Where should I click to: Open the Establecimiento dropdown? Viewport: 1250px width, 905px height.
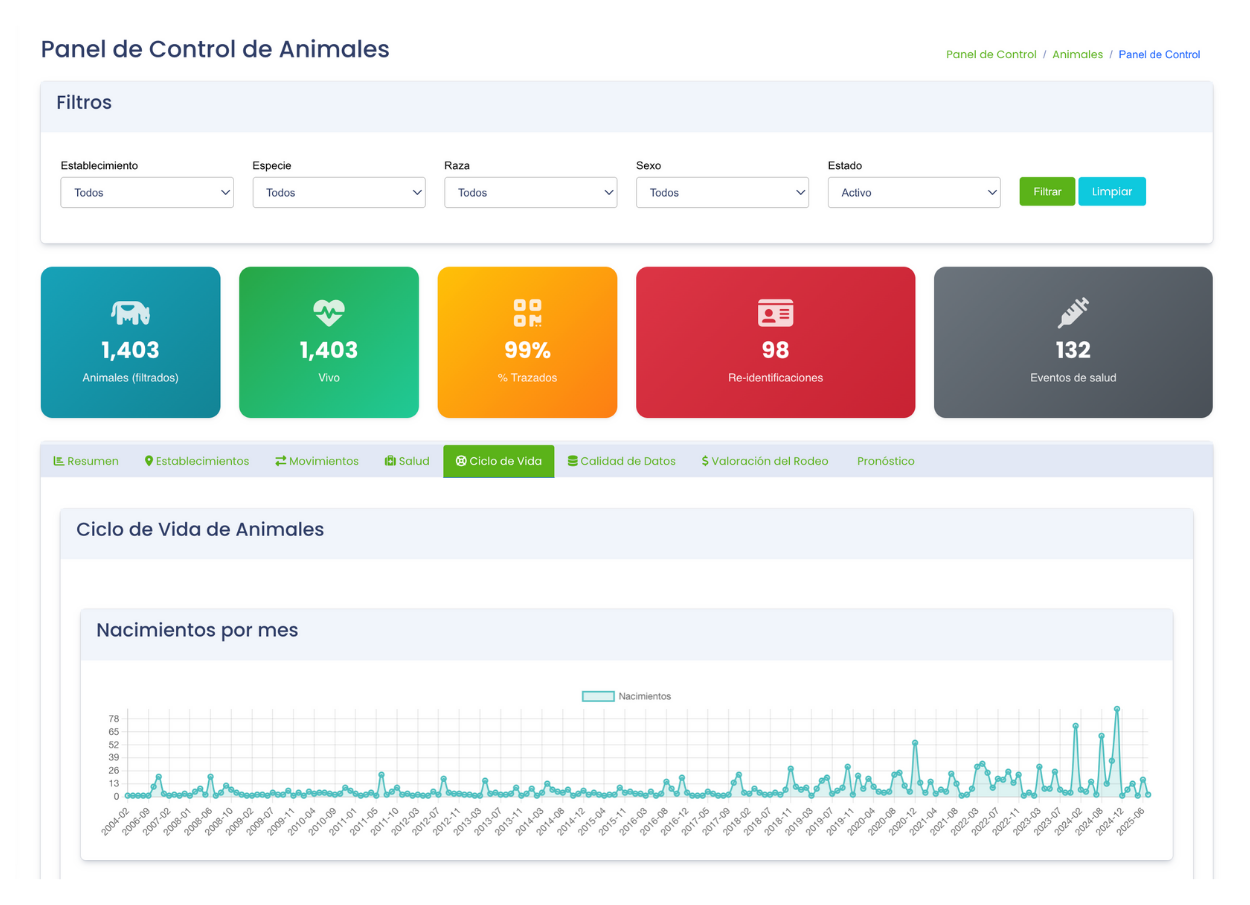point(147,193)
